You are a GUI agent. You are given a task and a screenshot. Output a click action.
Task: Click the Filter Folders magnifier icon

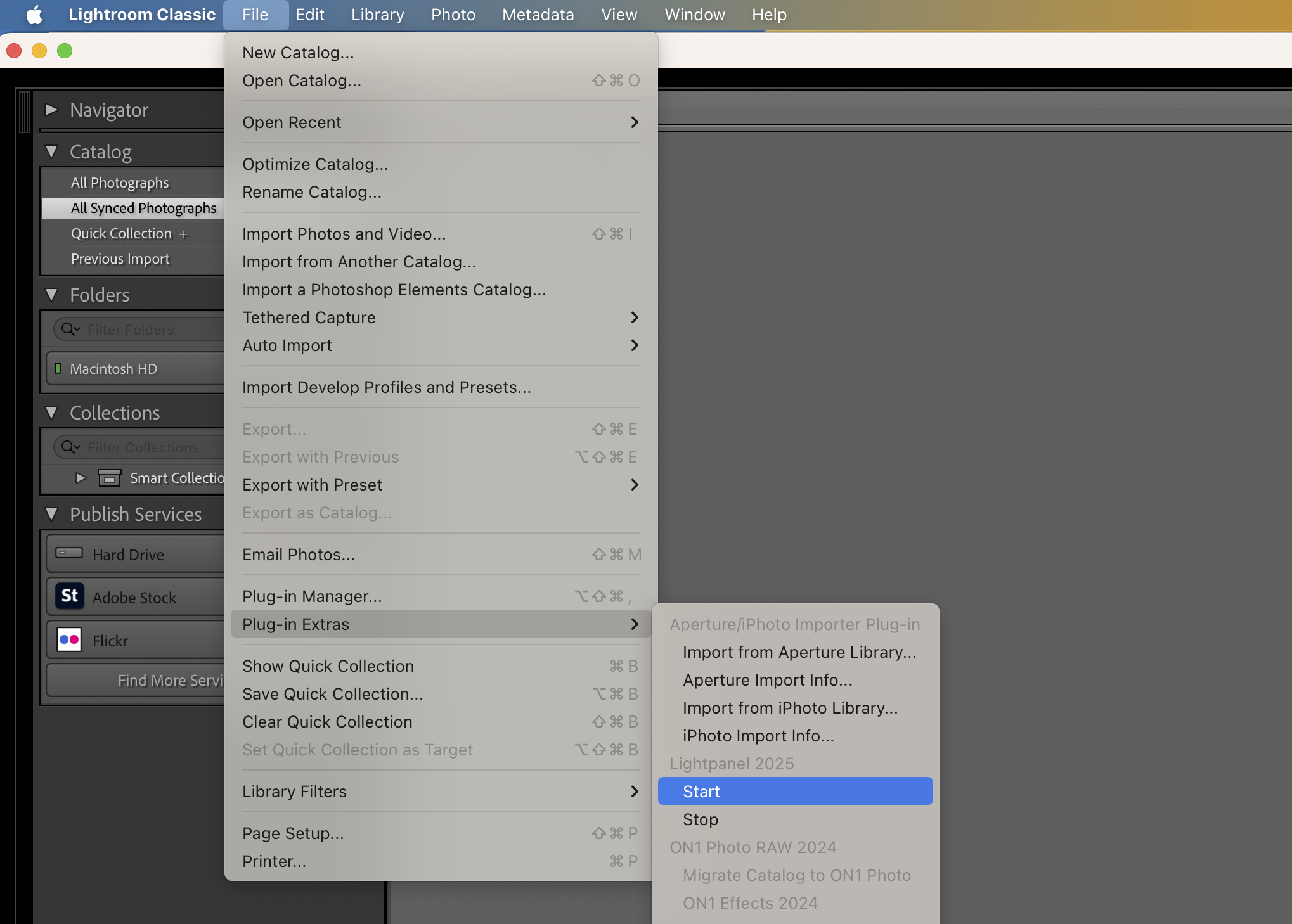(x=69, y=330)
